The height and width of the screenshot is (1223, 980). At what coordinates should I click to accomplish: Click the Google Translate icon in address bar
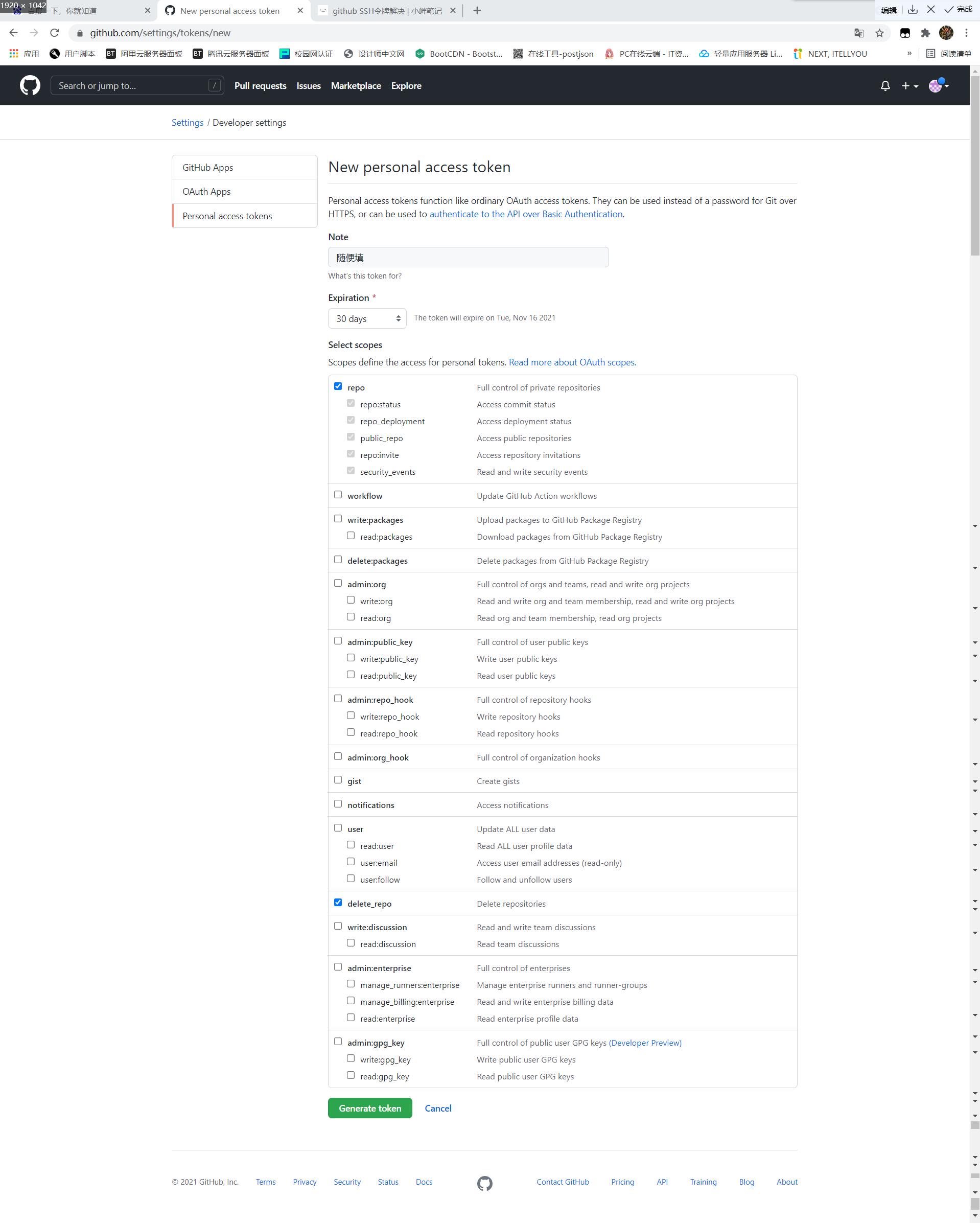[858, 33]
